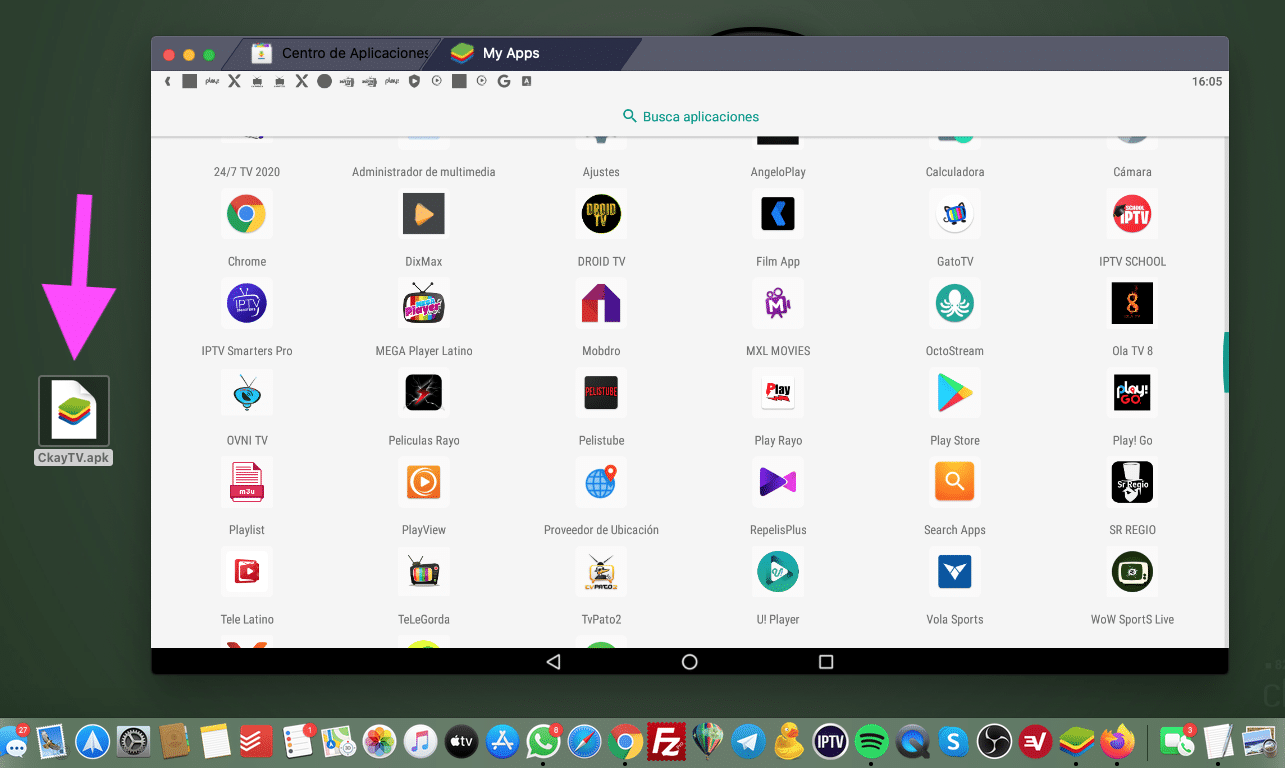Launch Vola Sports
The width and height of the screenshot is (1285, 768).
954,571
